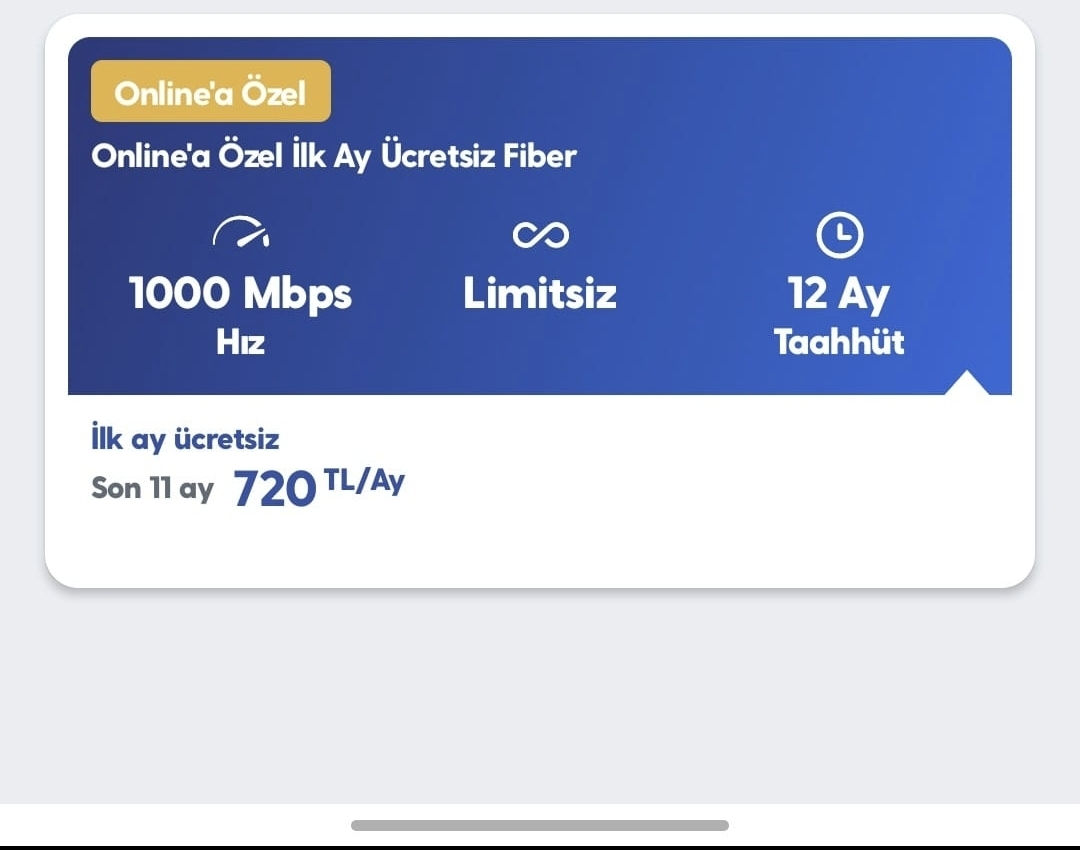
Task: Tap the white card's bottom edge under Son 11 ay
Action: pyautogui.click(x=152, y=575)
